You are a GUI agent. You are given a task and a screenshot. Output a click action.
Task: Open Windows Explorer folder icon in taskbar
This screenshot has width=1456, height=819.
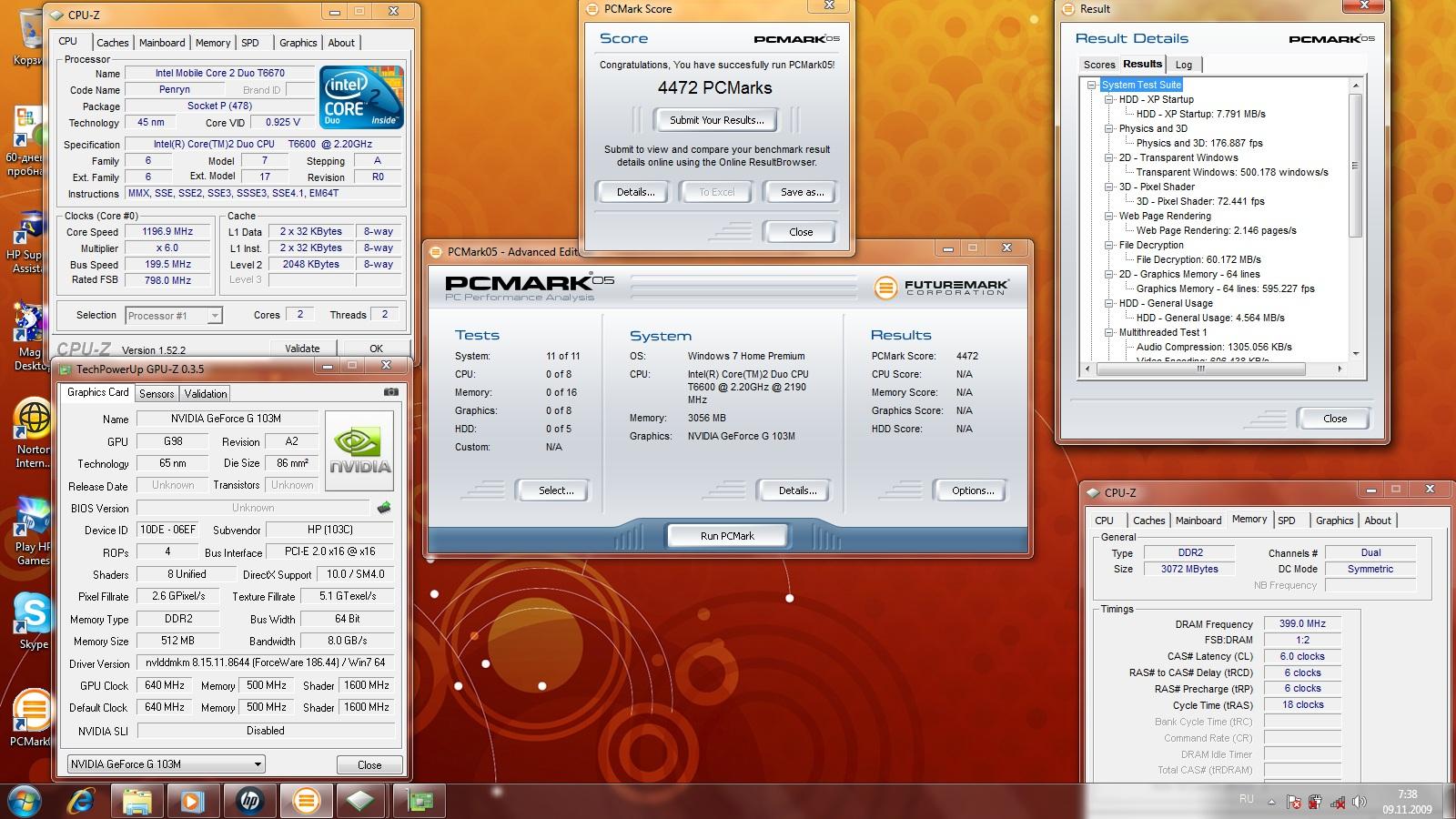(x=137, y=801)
